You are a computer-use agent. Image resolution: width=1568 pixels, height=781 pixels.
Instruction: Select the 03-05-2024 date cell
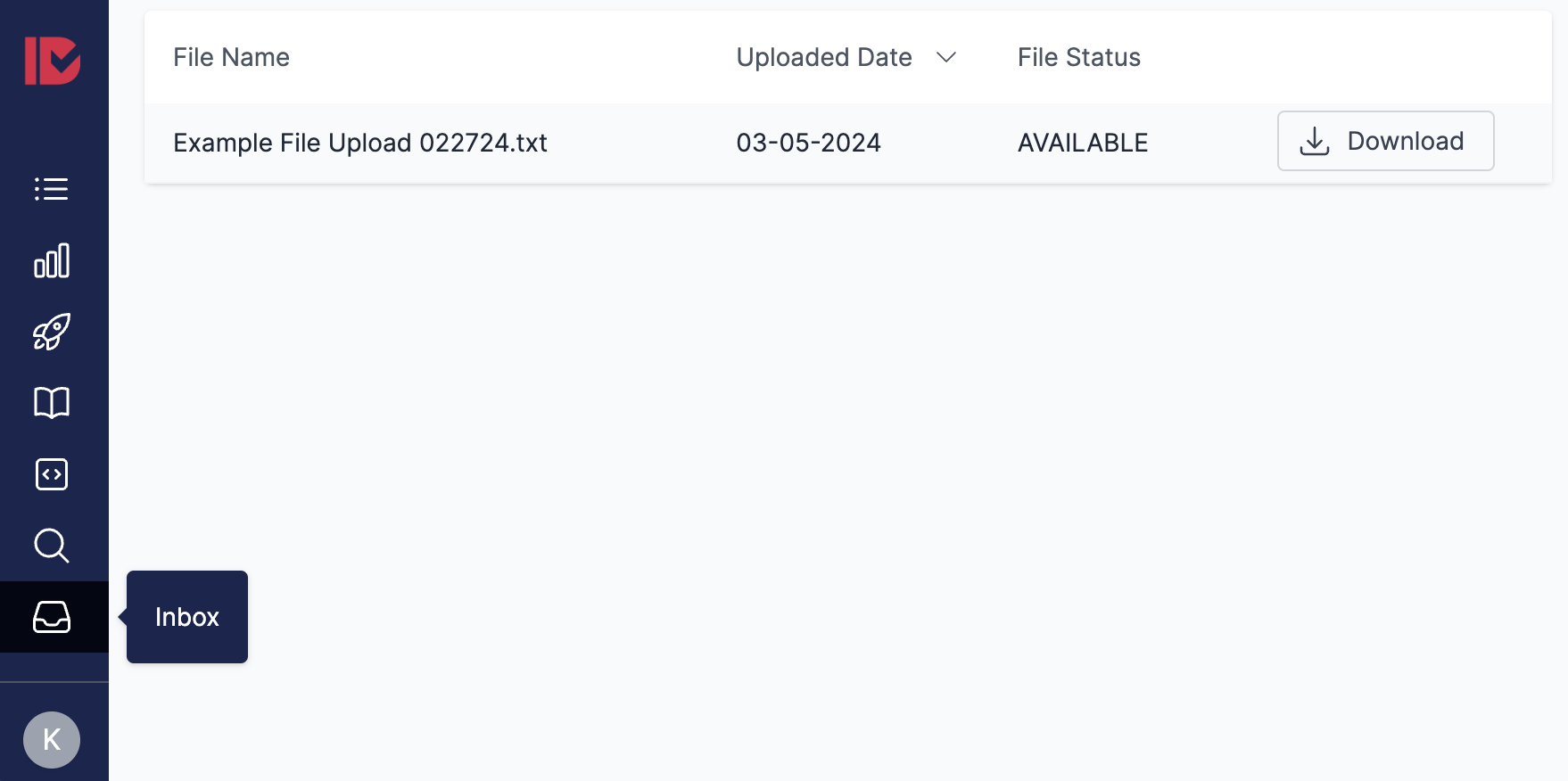[808, 143]
